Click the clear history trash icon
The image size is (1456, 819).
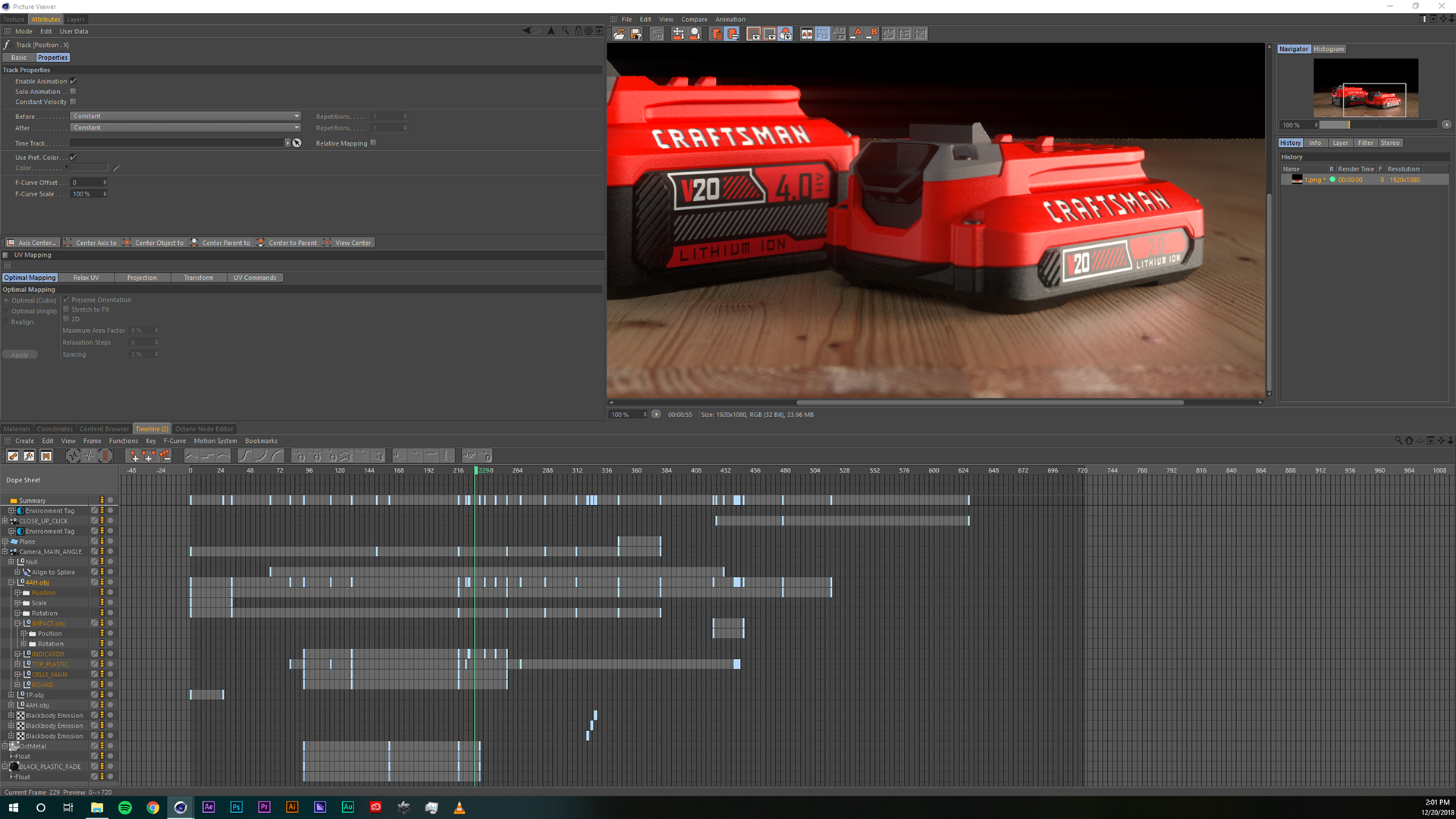click(x=715, y=34)
